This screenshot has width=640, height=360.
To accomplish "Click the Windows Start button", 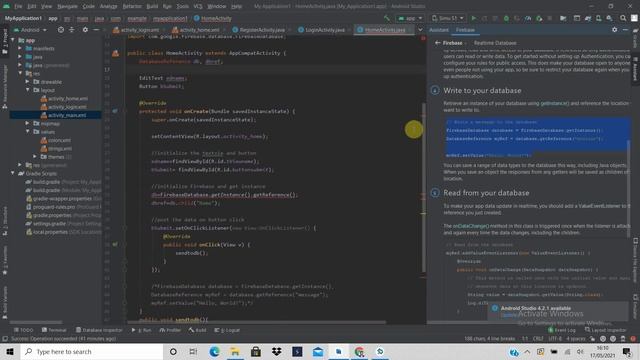I will pos(10,351).
